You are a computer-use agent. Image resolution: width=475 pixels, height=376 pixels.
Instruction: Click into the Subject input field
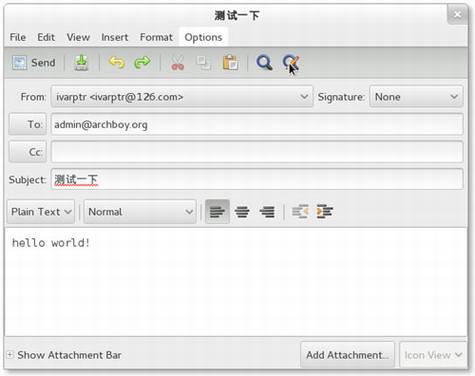(257, 179)
